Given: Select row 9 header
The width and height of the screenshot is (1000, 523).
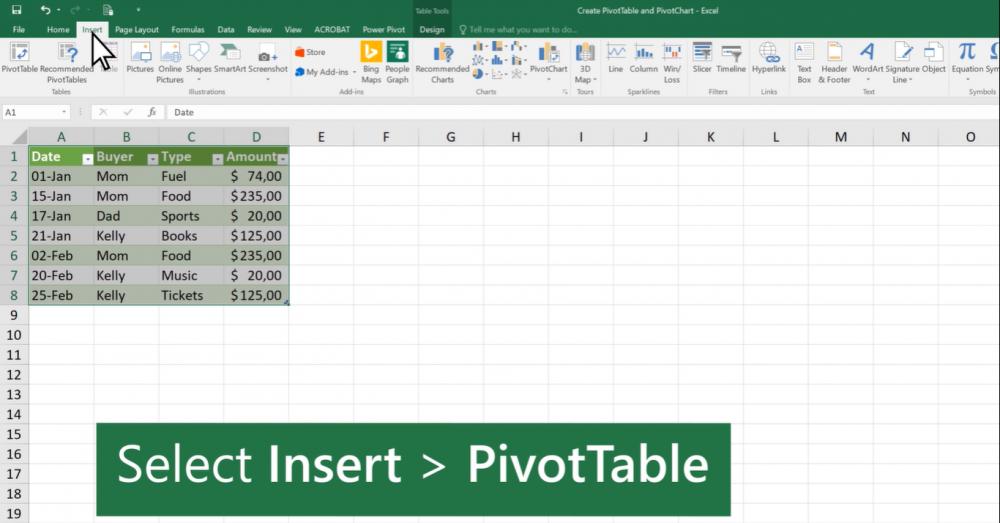Looking at the screenshot, I should pyautogui.click(x=13, y=315).
